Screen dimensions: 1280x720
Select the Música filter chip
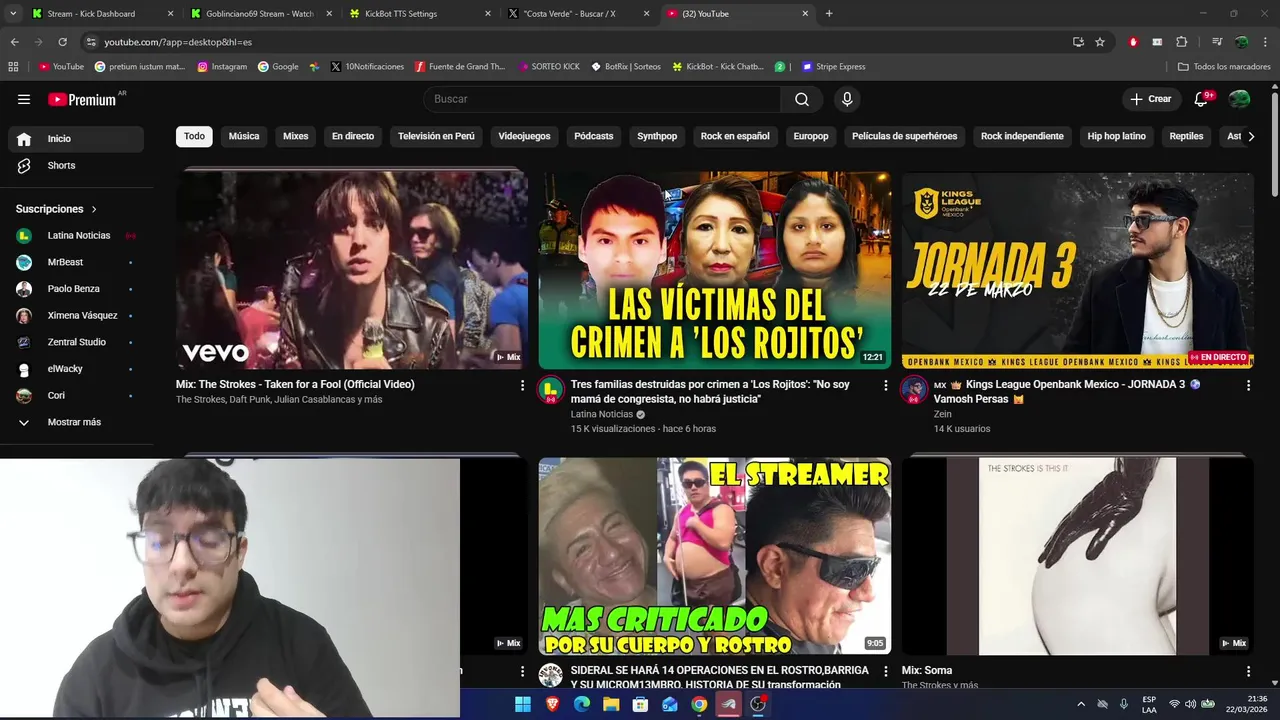click(244, 136)
